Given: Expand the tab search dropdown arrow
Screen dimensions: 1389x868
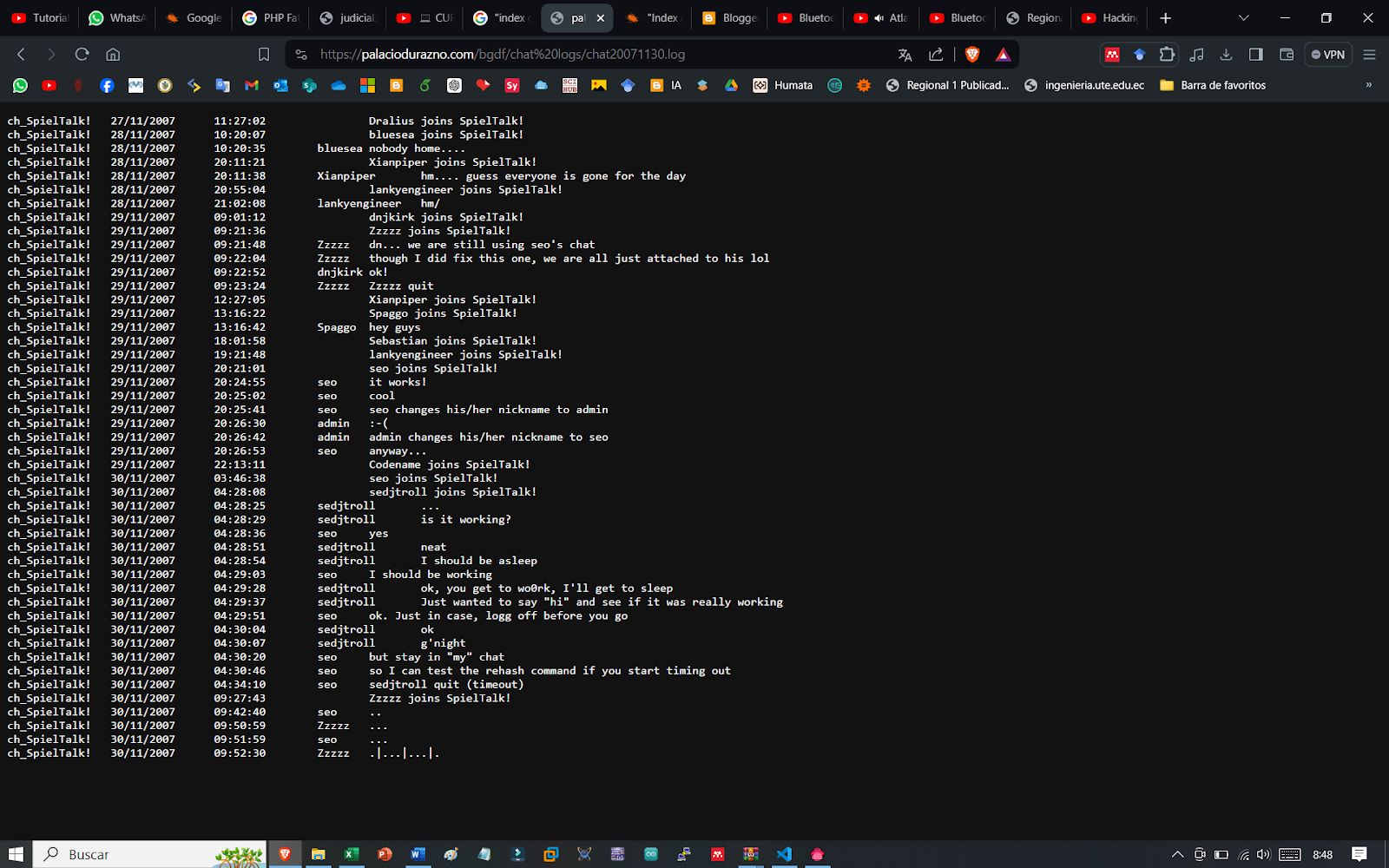Looking at the screenshot, I should click(1243, 17).
